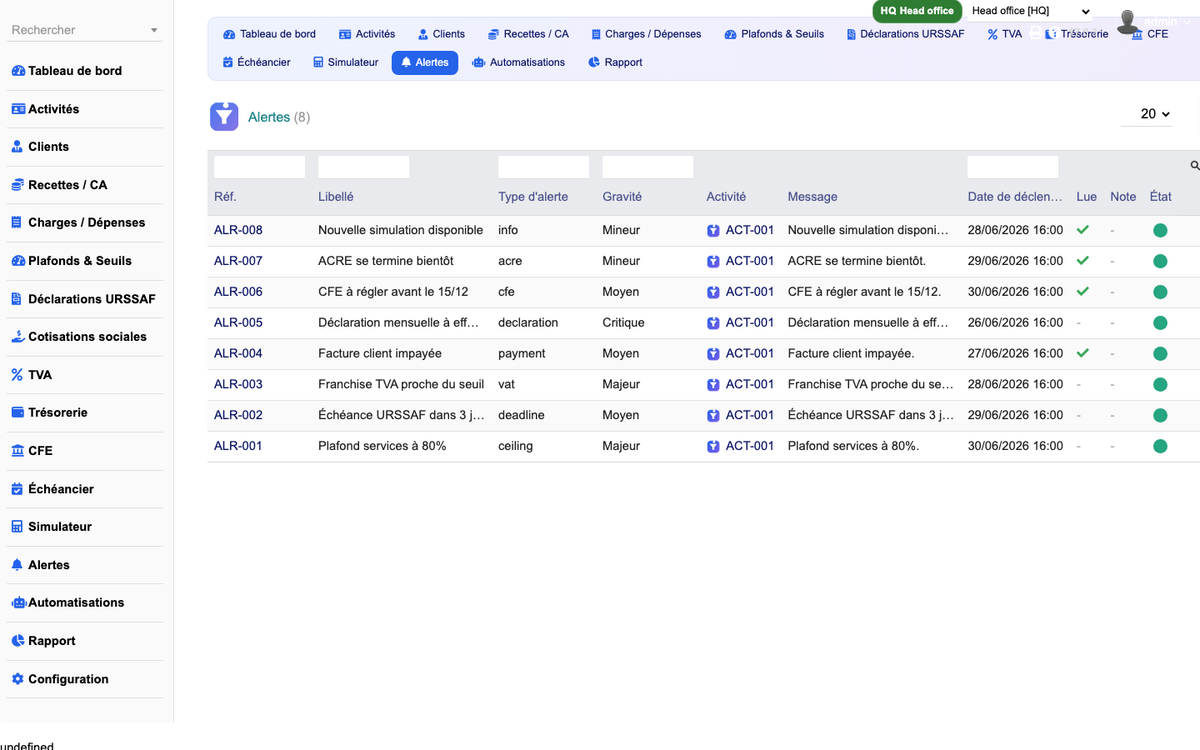Switch to the Déclarations URSSAF tab

[x=906, y=34]
